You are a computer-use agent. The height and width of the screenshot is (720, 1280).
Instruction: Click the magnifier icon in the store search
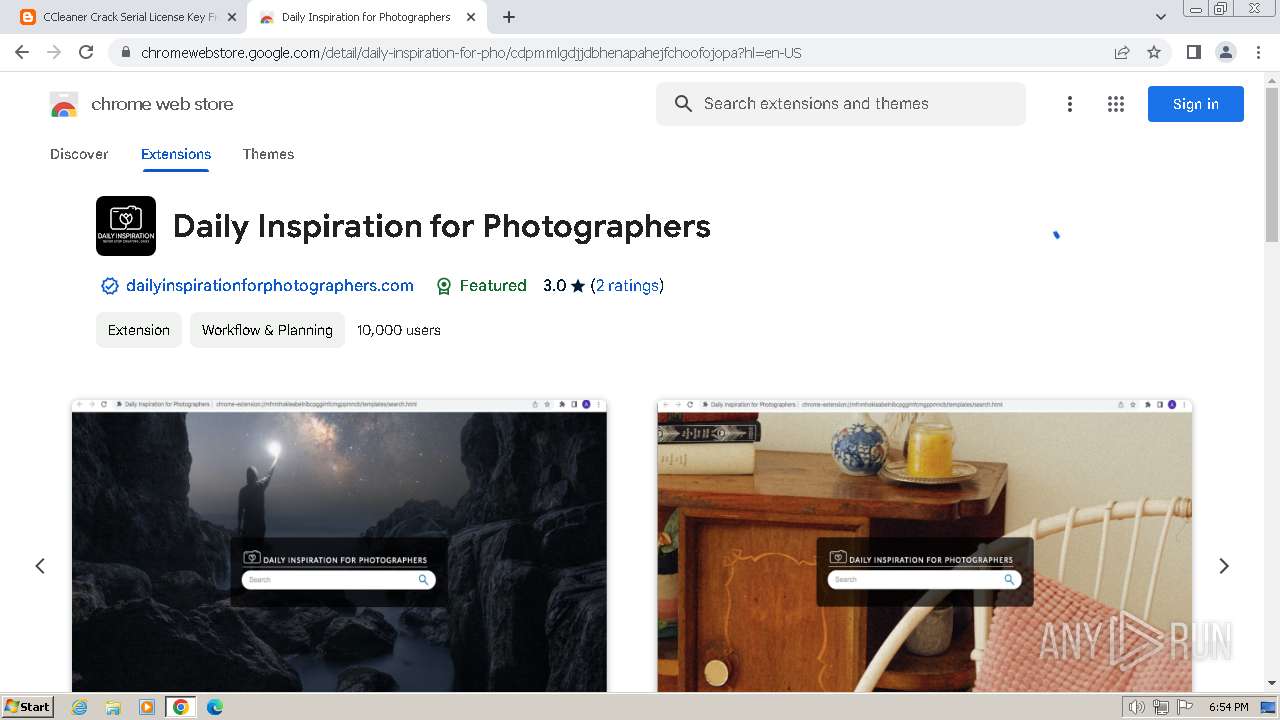[x=684, y=104]
